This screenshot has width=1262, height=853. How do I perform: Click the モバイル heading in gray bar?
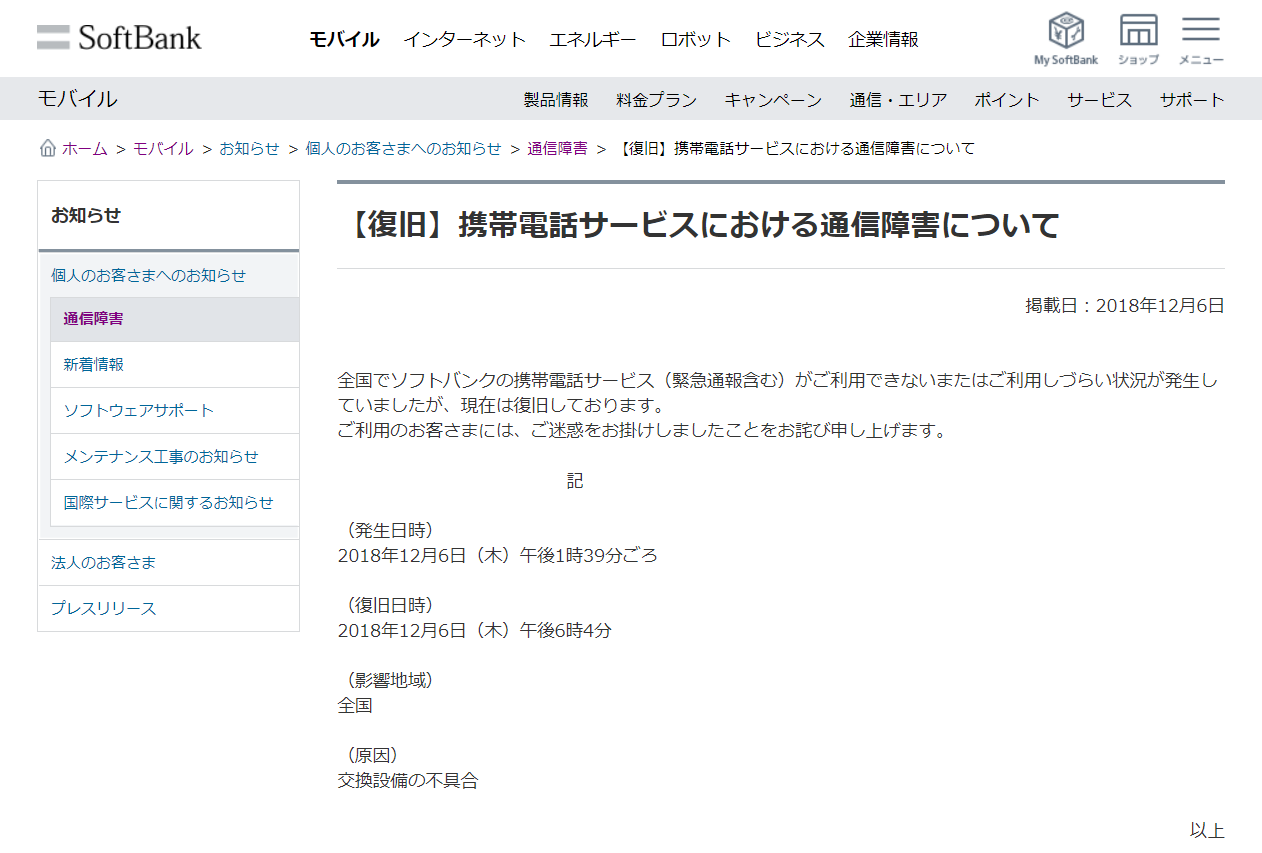77,99
